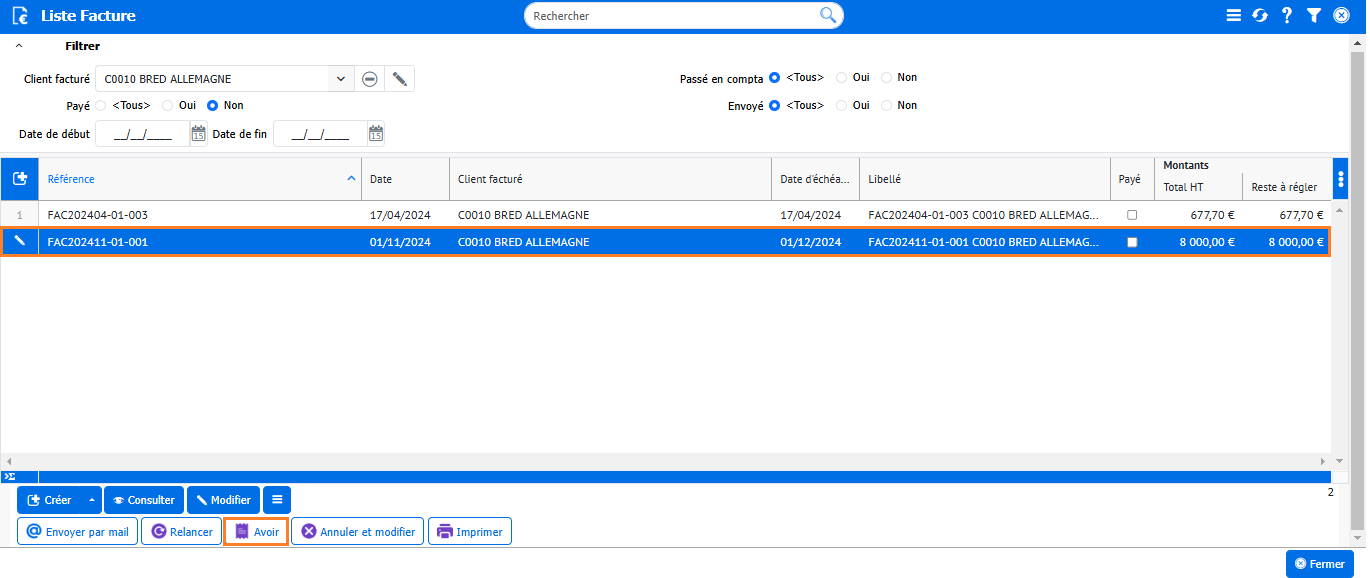Image resolution: width=1370 pixels, height=578 pixels.
Task: Open the hamburger menu icon in header
Action: point(1233,16)
